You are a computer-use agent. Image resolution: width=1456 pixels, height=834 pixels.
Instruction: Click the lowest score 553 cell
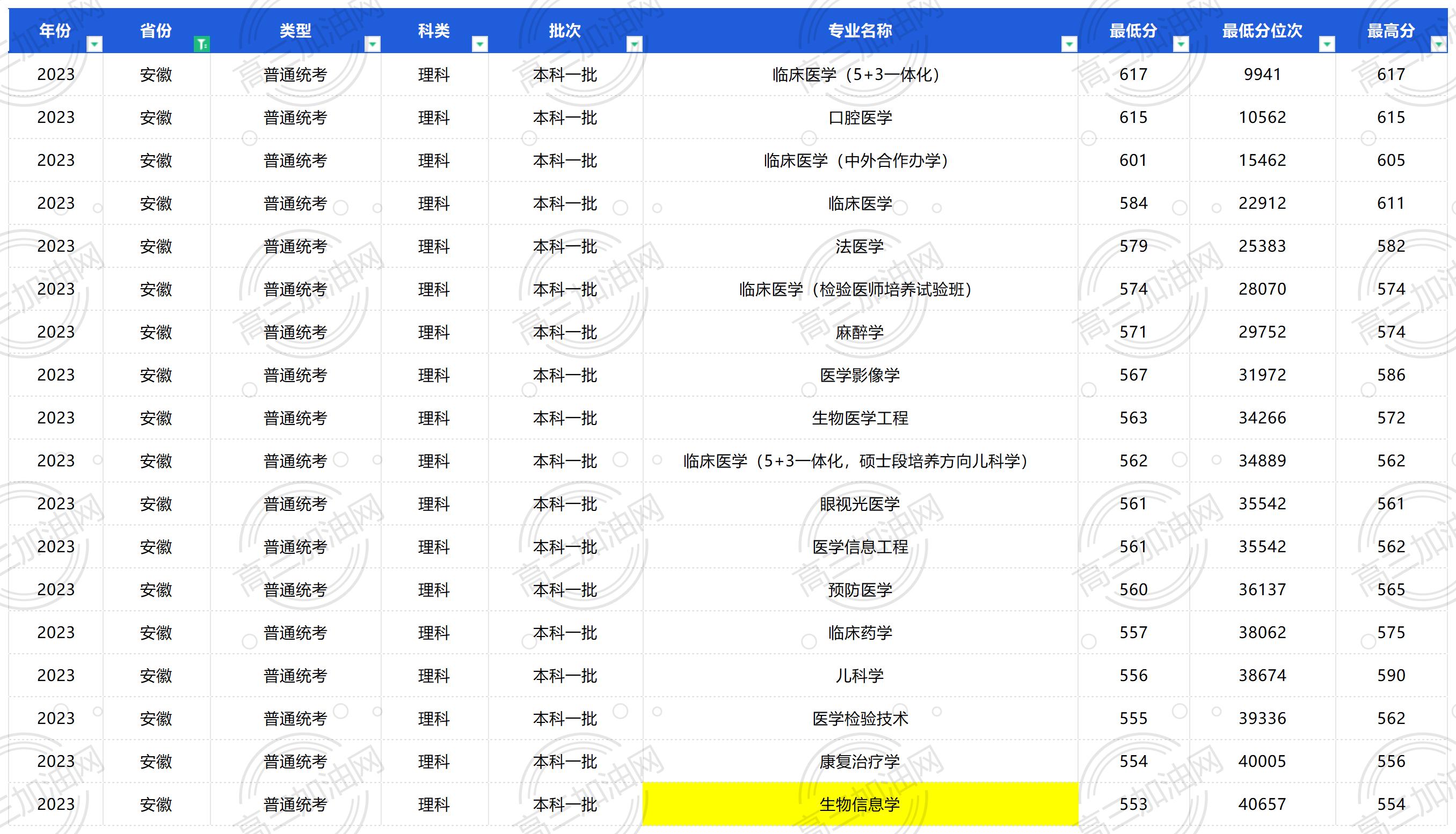pyautogui.click(x=1133, y=804)
